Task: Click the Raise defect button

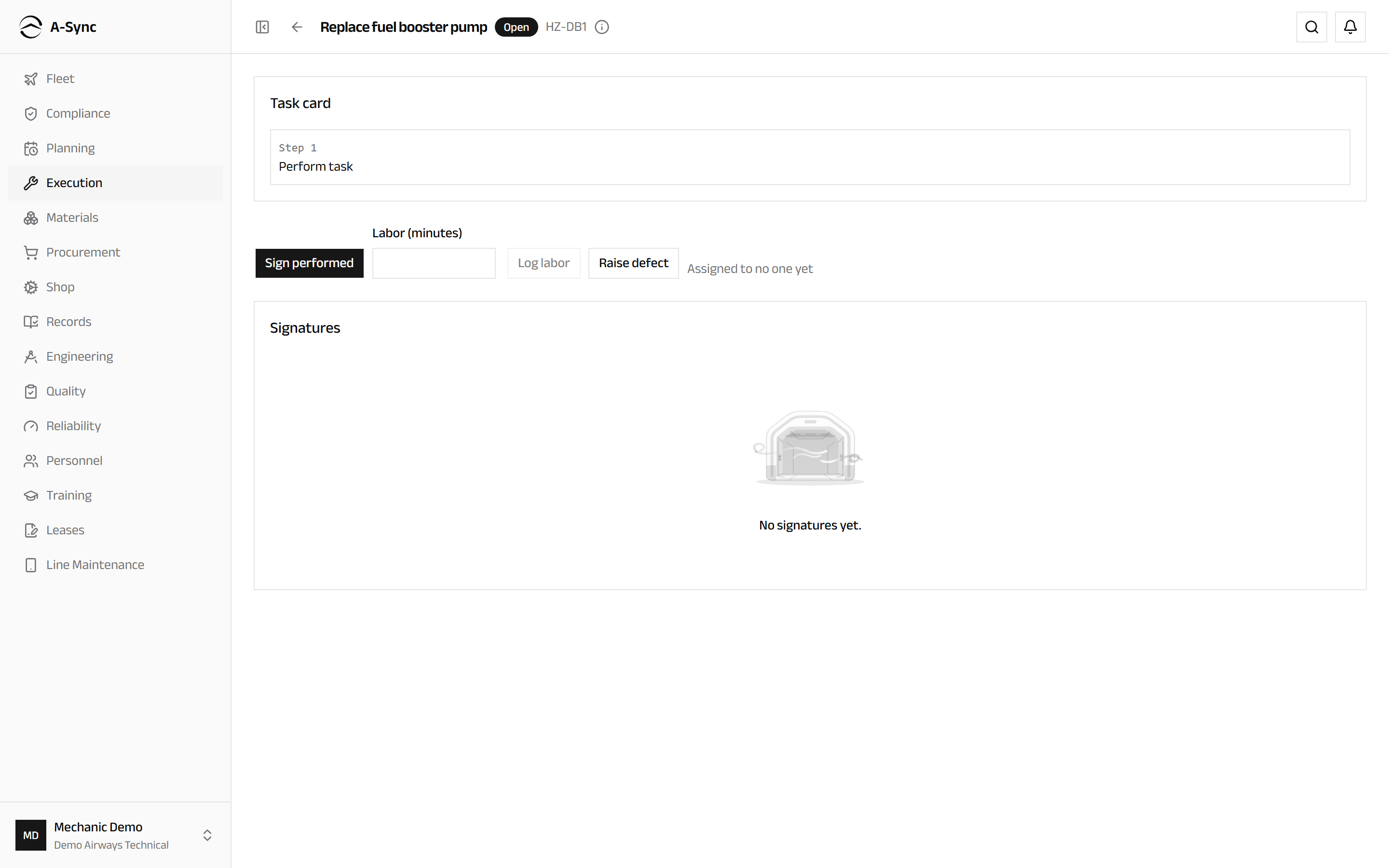Action: (x=633, y=263)
